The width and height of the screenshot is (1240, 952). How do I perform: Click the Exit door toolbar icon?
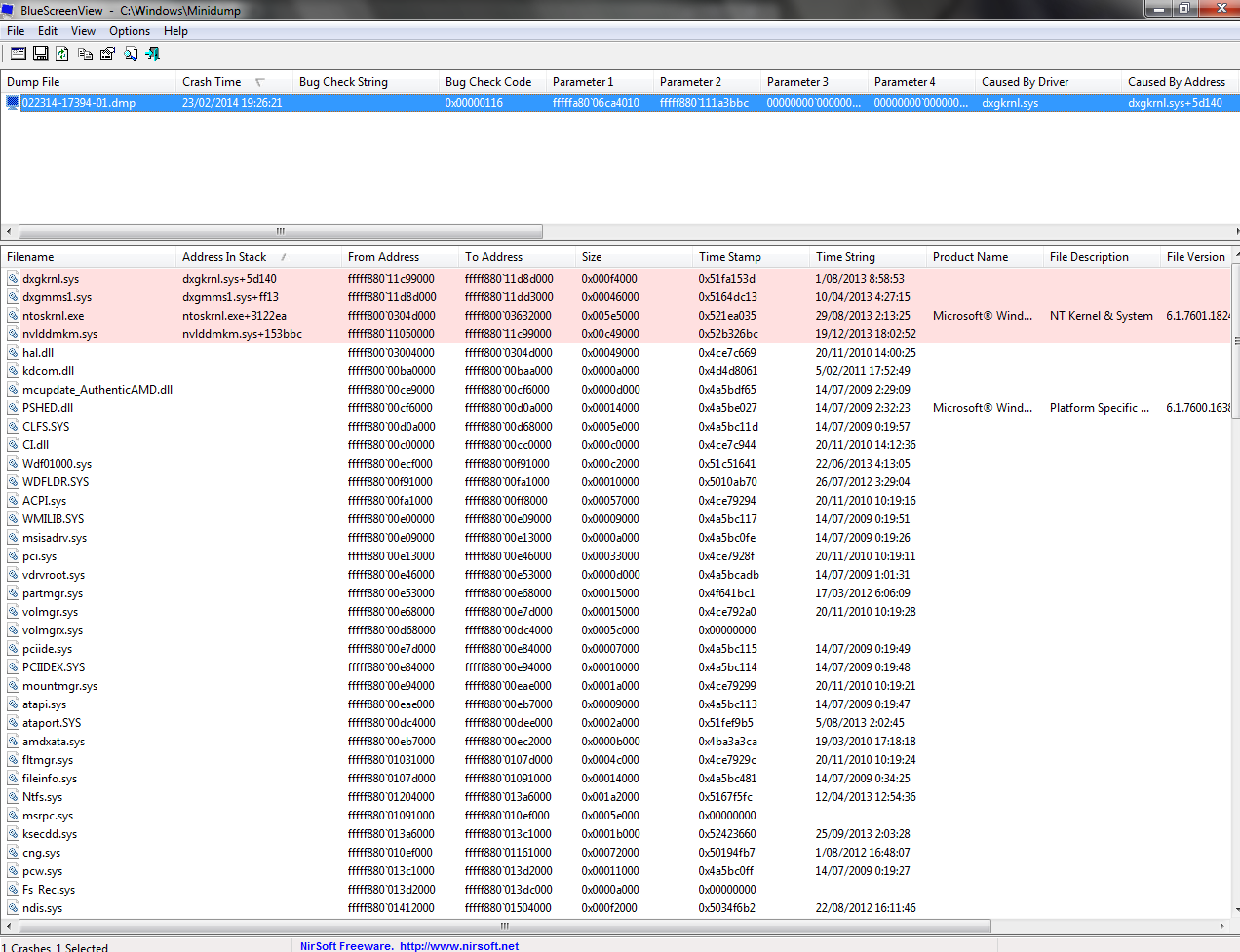153,54
